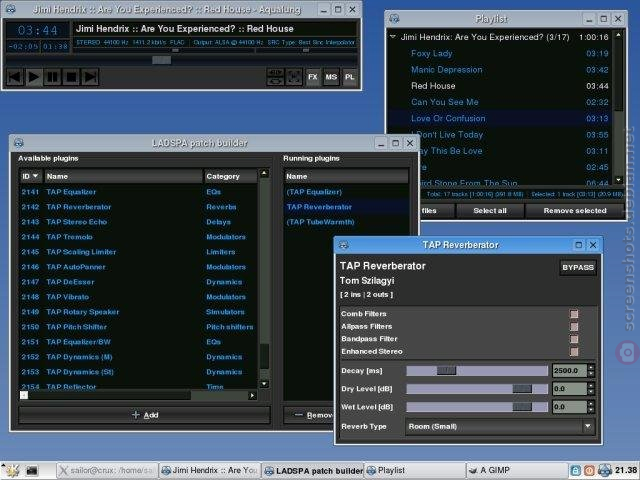640x480 pixels.
Task: Select TAP Stereo Echo plugin
Action: (x=139, y=222)
